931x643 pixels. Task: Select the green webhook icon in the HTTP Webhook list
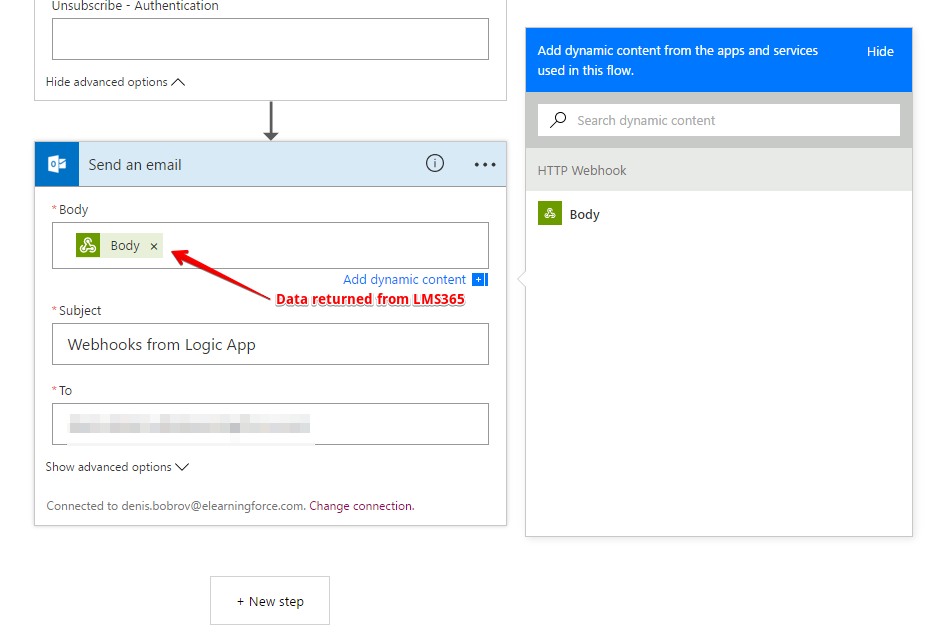(x=550, y=214)
